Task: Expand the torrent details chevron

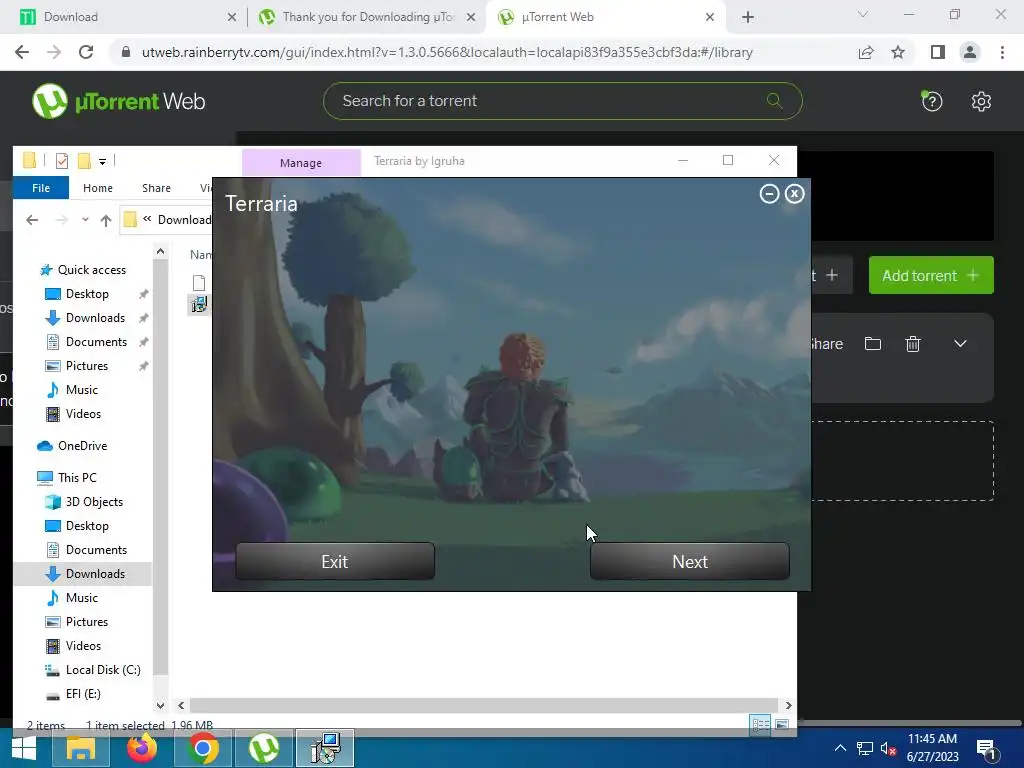Action: point(960,344)
